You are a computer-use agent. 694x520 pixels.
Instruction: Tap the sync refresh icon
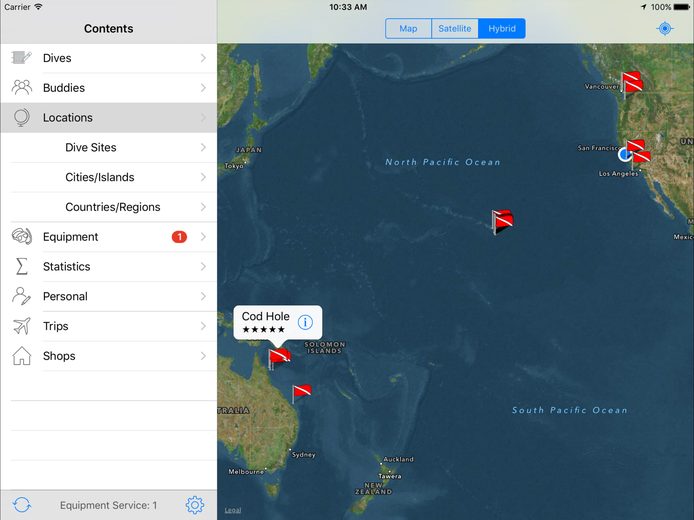(x=21, y=505)
